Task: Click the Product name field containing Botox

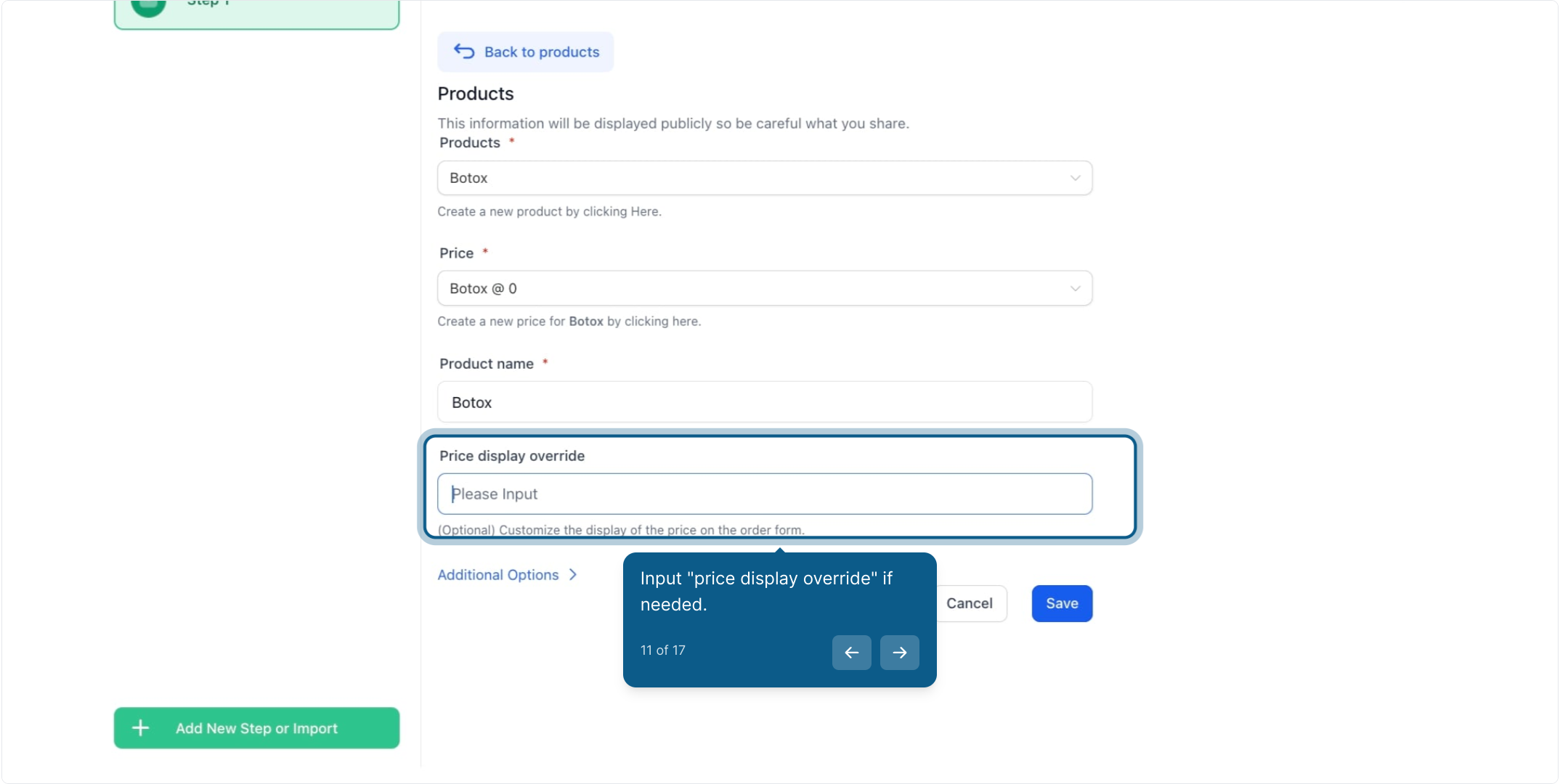Action: [764, 401]
